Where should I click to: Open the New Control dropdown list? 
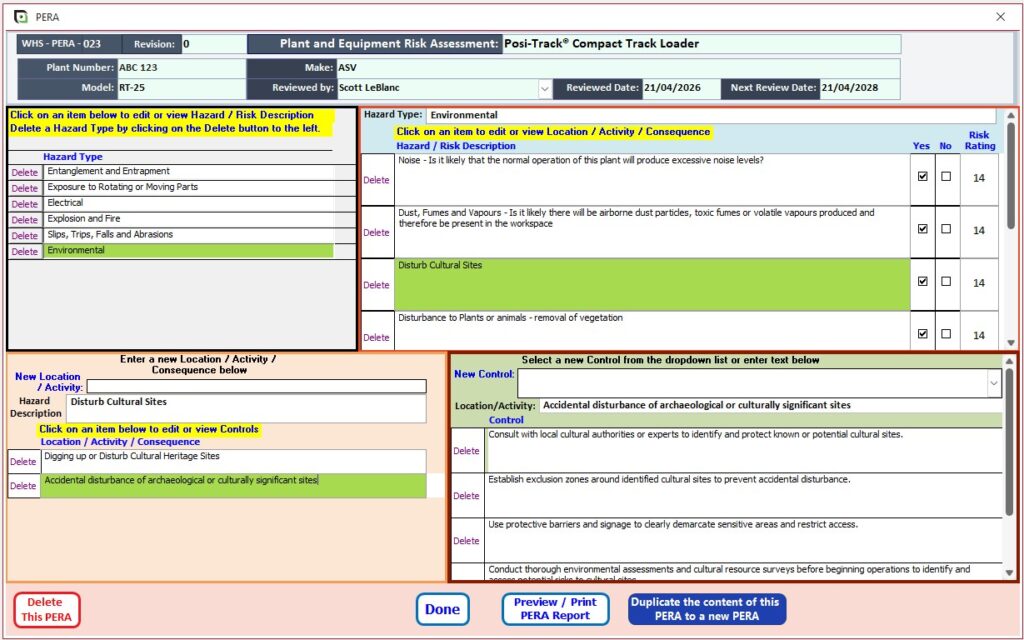pos(995,383)
